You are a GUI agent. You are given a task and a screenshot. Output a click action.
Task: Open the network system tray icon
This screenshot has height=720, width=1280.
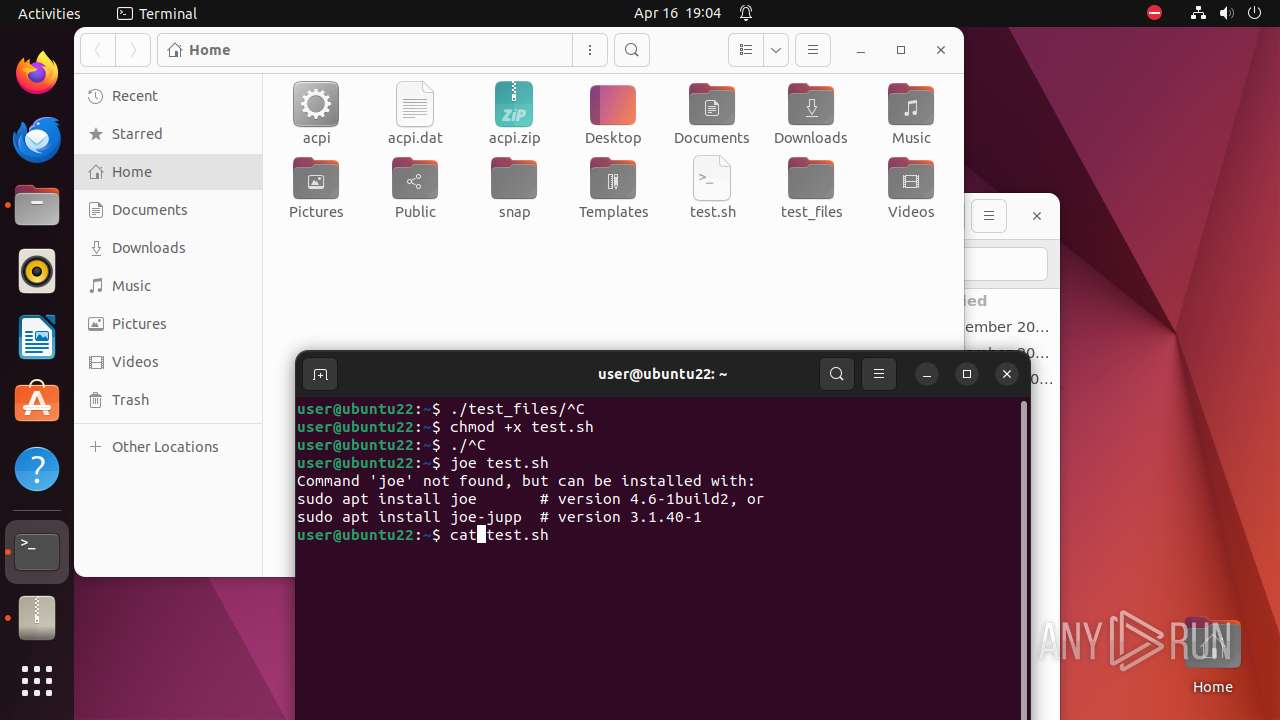point(1198,13)
